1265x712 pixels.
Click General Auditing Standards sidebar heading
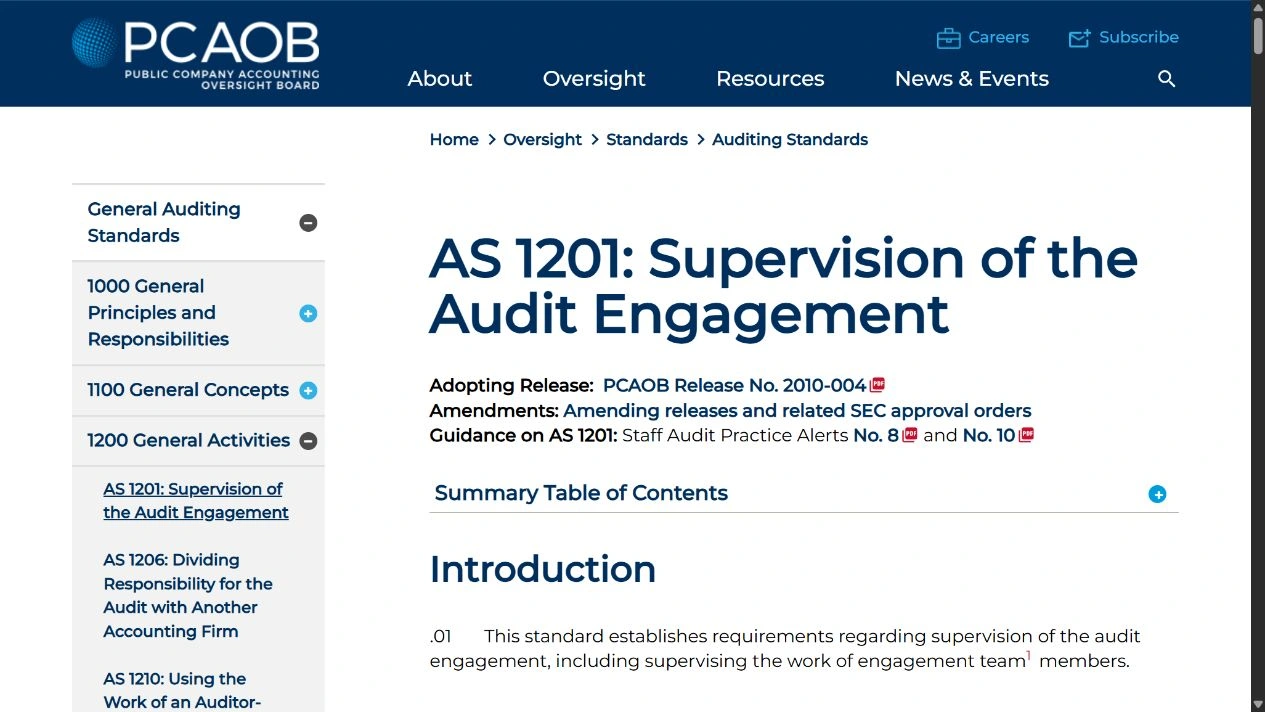tap(164, 222)
